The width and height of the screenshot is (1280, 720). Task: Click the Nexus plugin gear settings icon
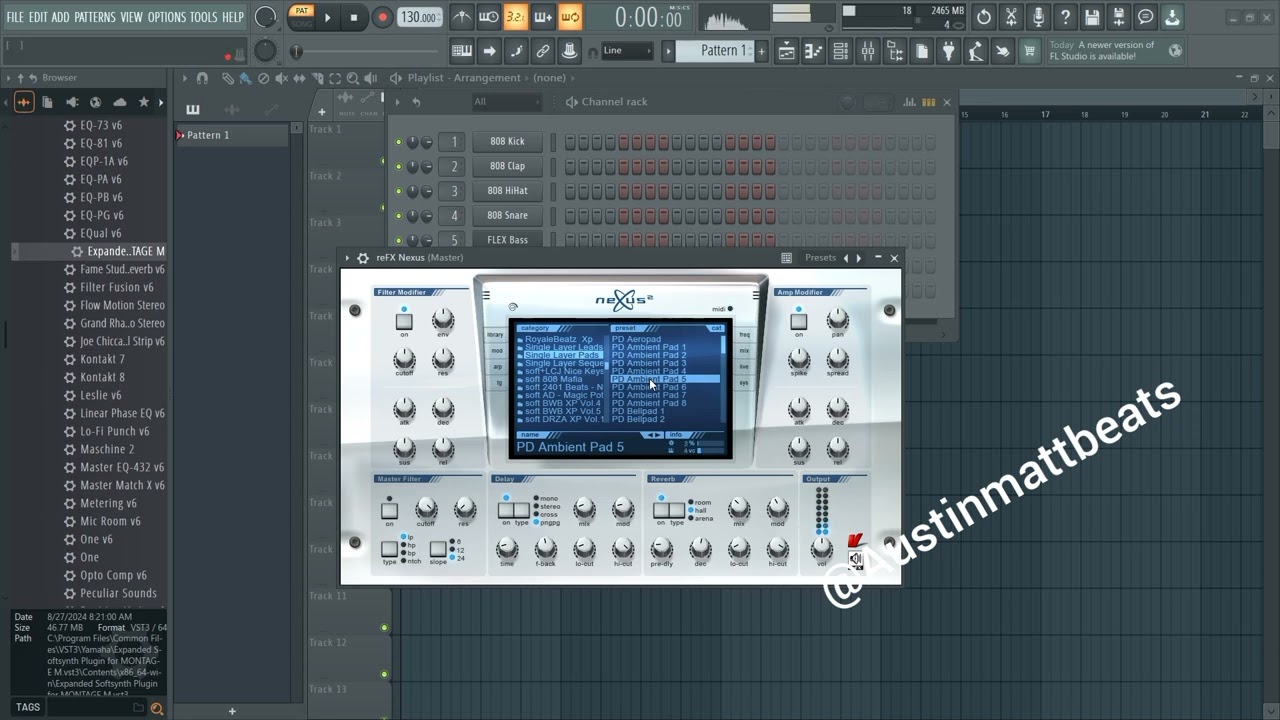click(363, 258)
